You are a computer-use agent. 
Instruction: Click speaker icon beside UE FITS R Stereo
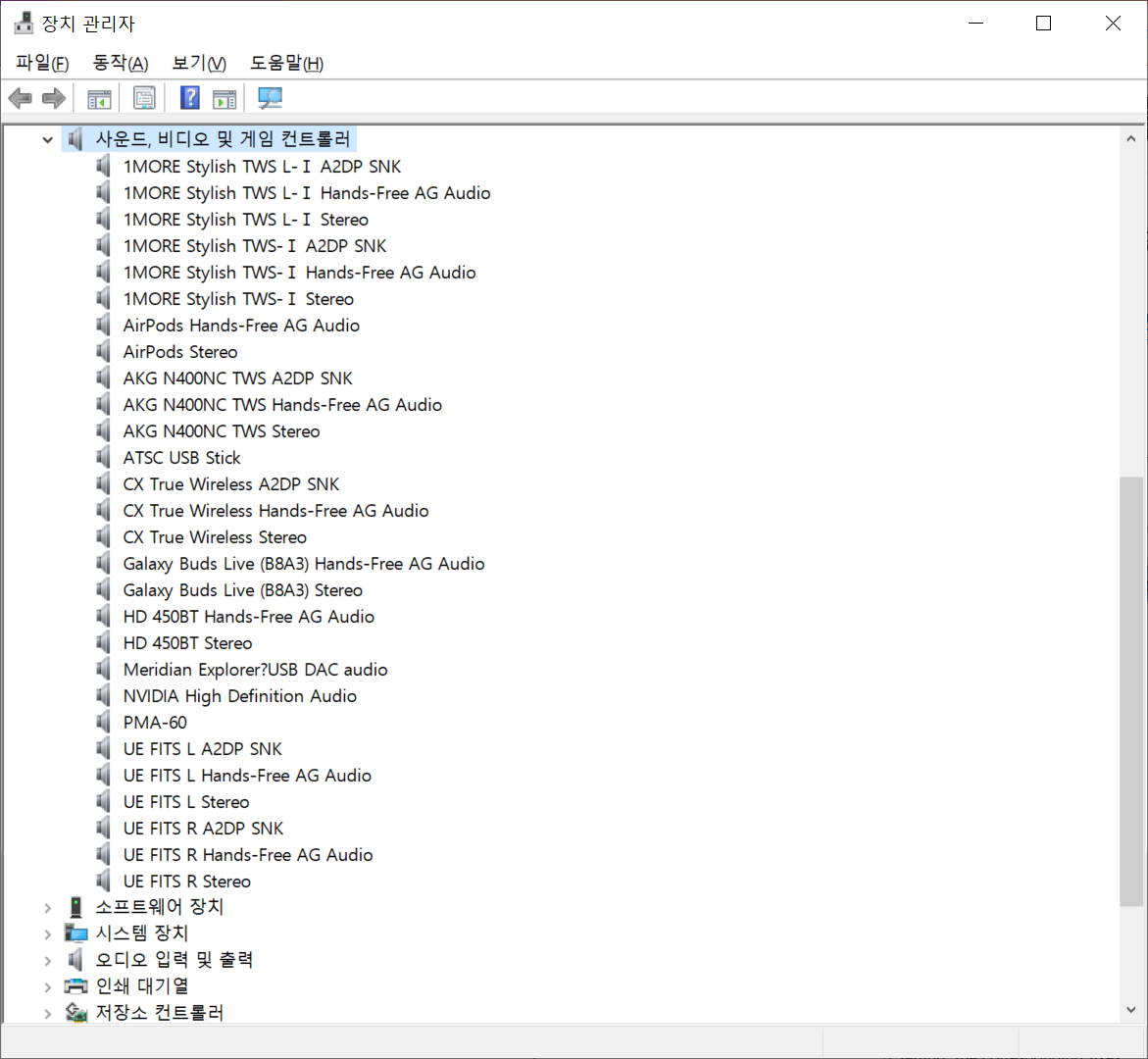103,882
